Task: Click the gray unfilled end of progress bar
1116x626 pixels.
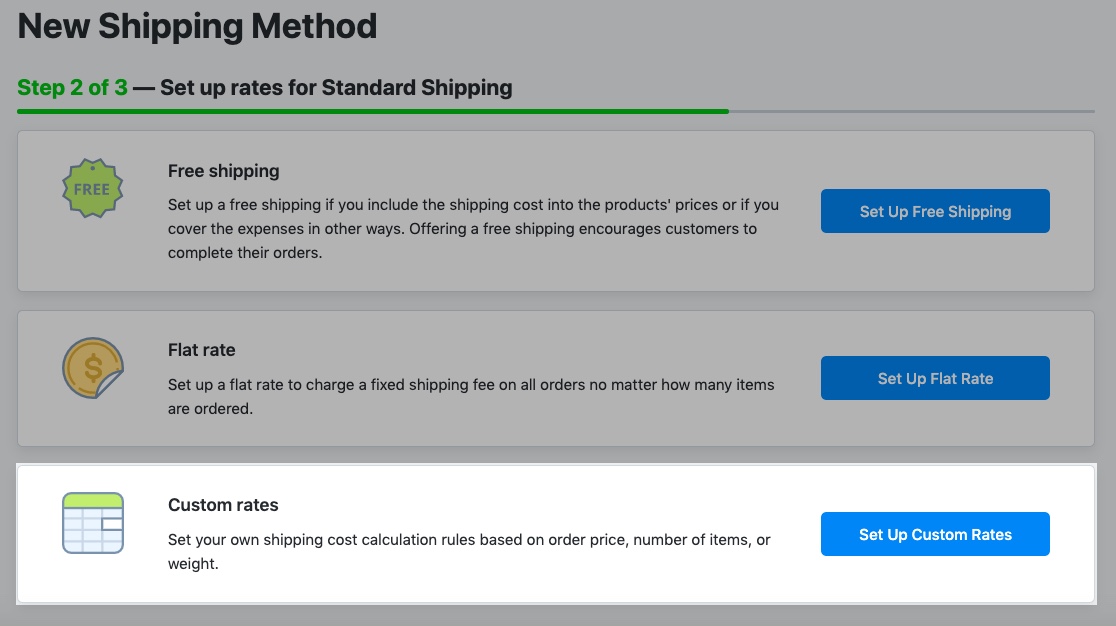Action: click(x=910, y=111)
